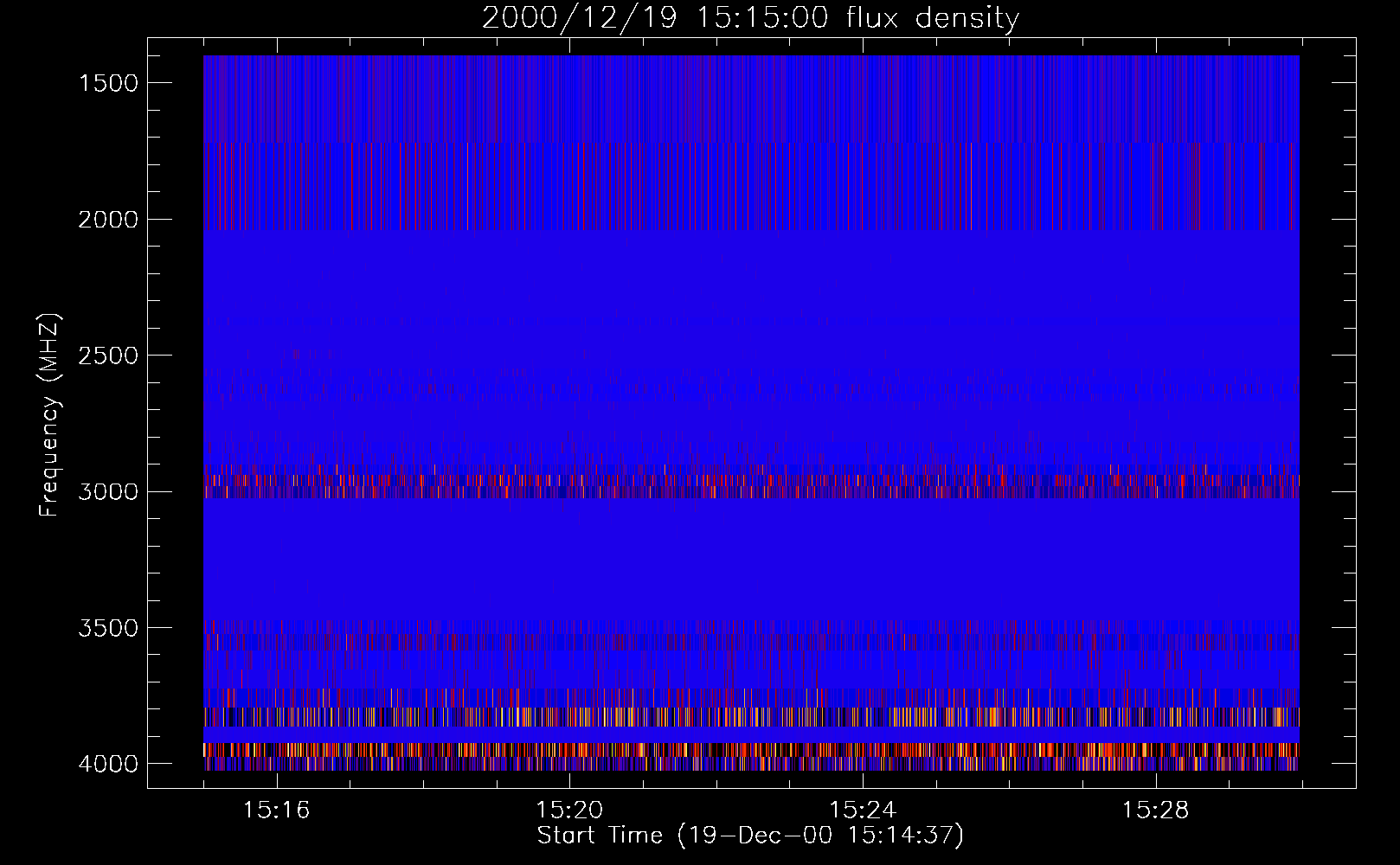Viewport: 1400px width, 865px height.
Task: Click the 15:16 time tick label
Action: coord(276,811)
